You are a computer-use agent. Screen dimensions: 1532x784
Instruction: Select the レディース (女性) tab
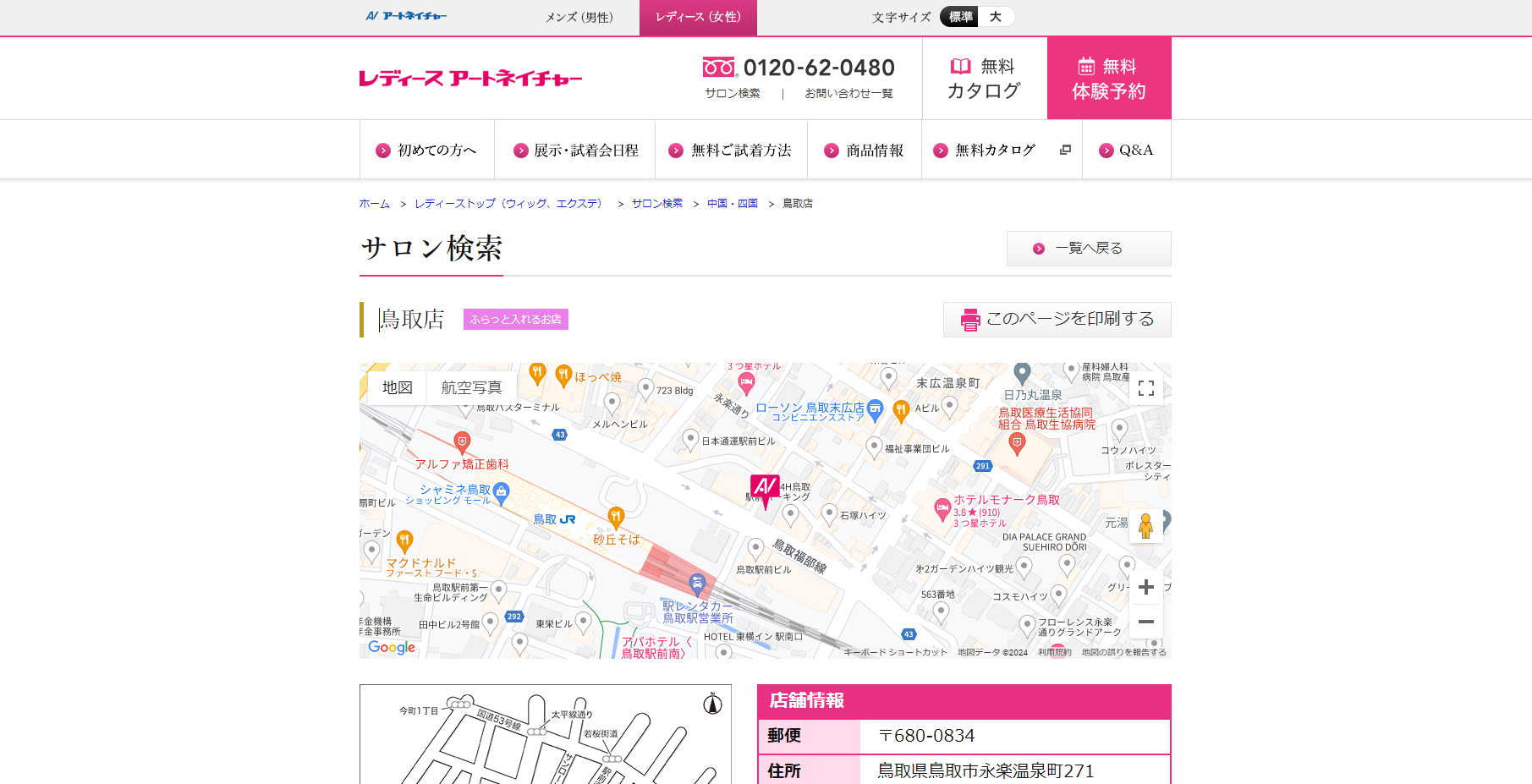coord(698,17)
